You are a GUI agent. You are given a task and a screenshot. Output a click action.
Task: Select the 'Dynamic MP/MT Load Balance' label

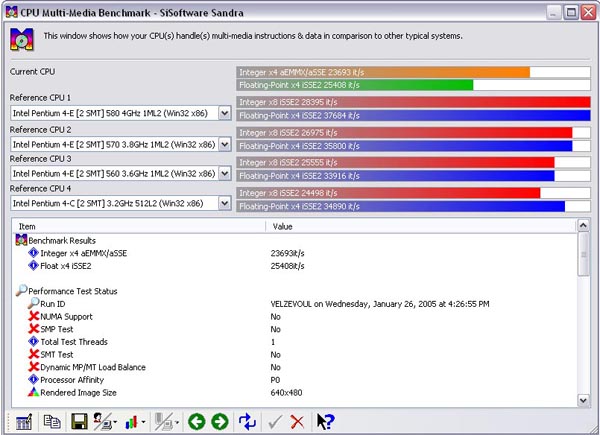click(93, 367)
